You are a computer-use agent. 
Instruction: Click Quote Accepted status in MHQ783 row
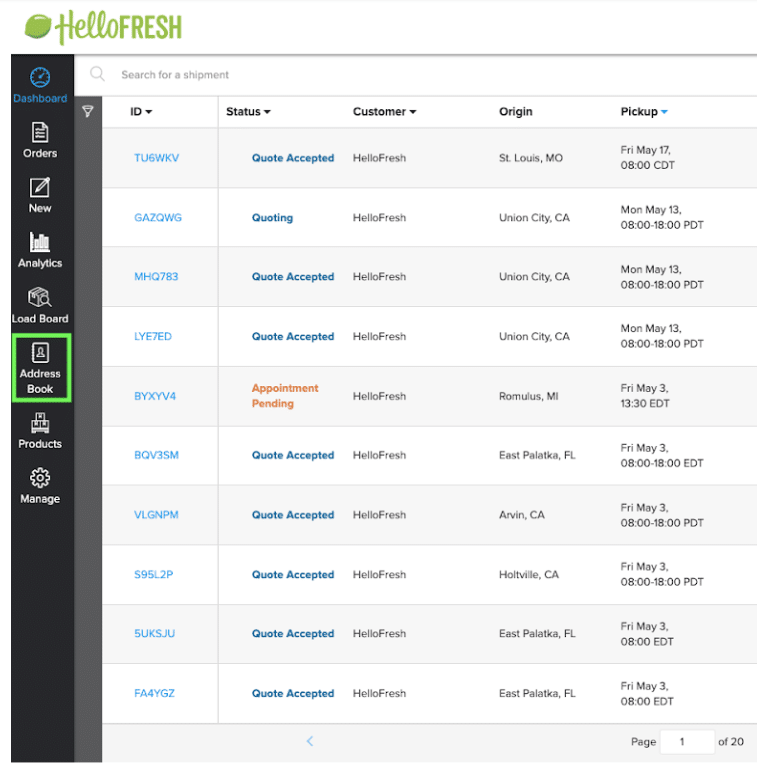click(293, 277)
